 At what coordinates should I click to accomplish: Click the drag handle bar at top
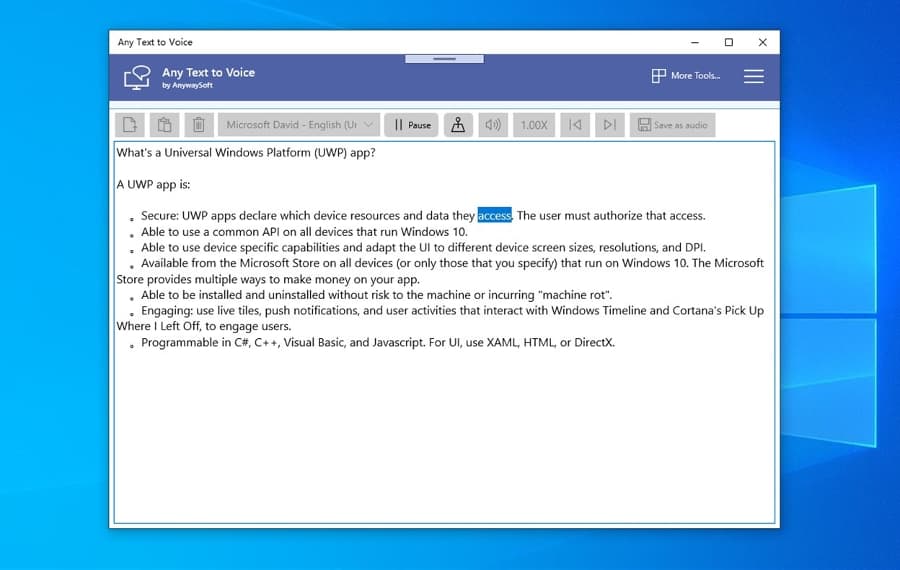444,59
